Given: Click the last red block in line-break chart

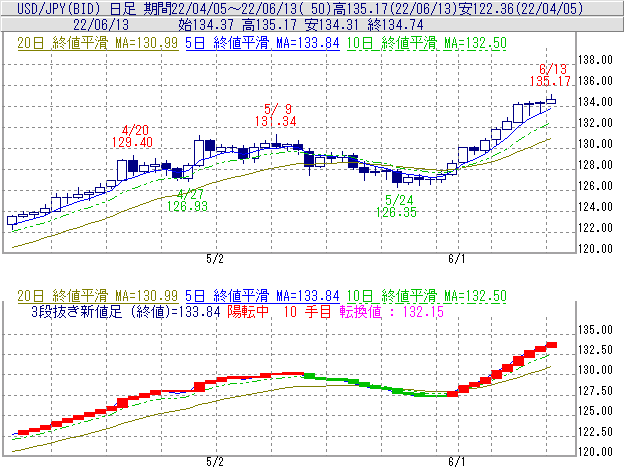Looking at the screenshot, I should tap(552, 345).
